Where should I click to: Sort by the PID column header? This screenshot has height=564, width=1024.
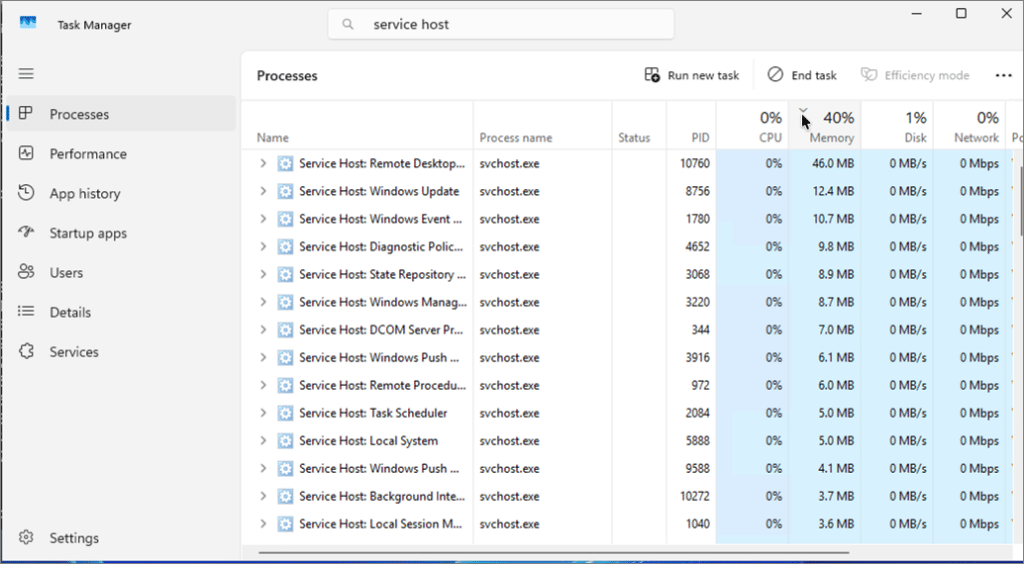tap(692, 125)
